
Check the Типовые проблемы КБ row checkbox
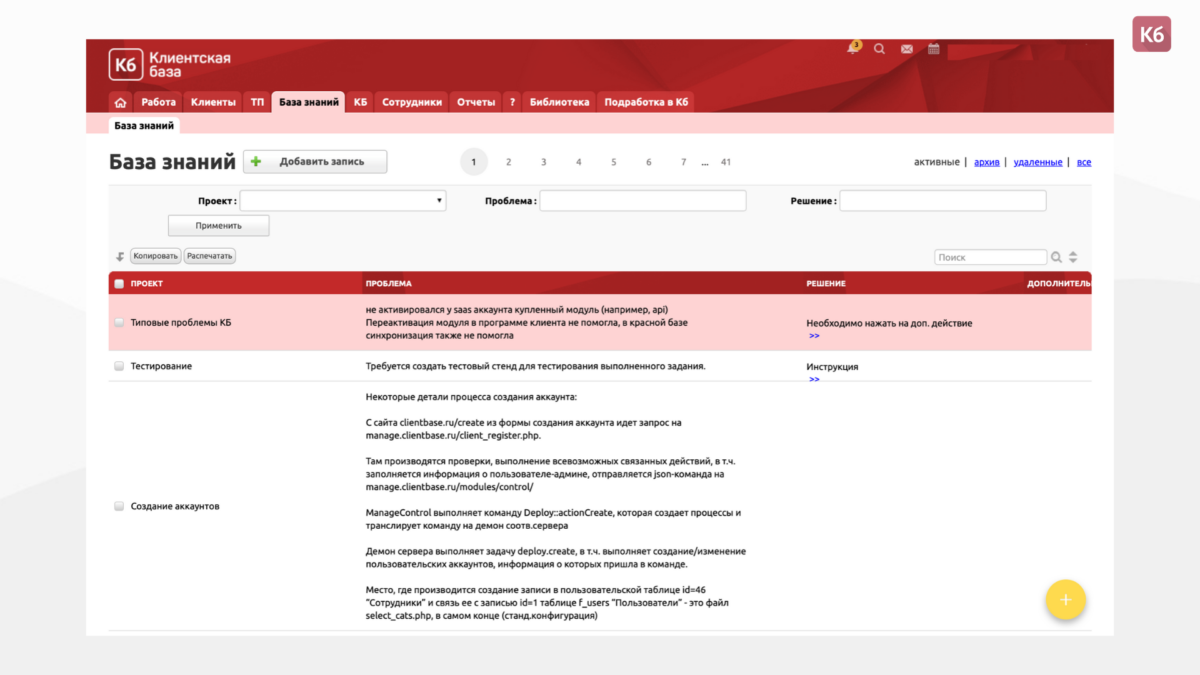pyautogui.click(x=118, y=323)
